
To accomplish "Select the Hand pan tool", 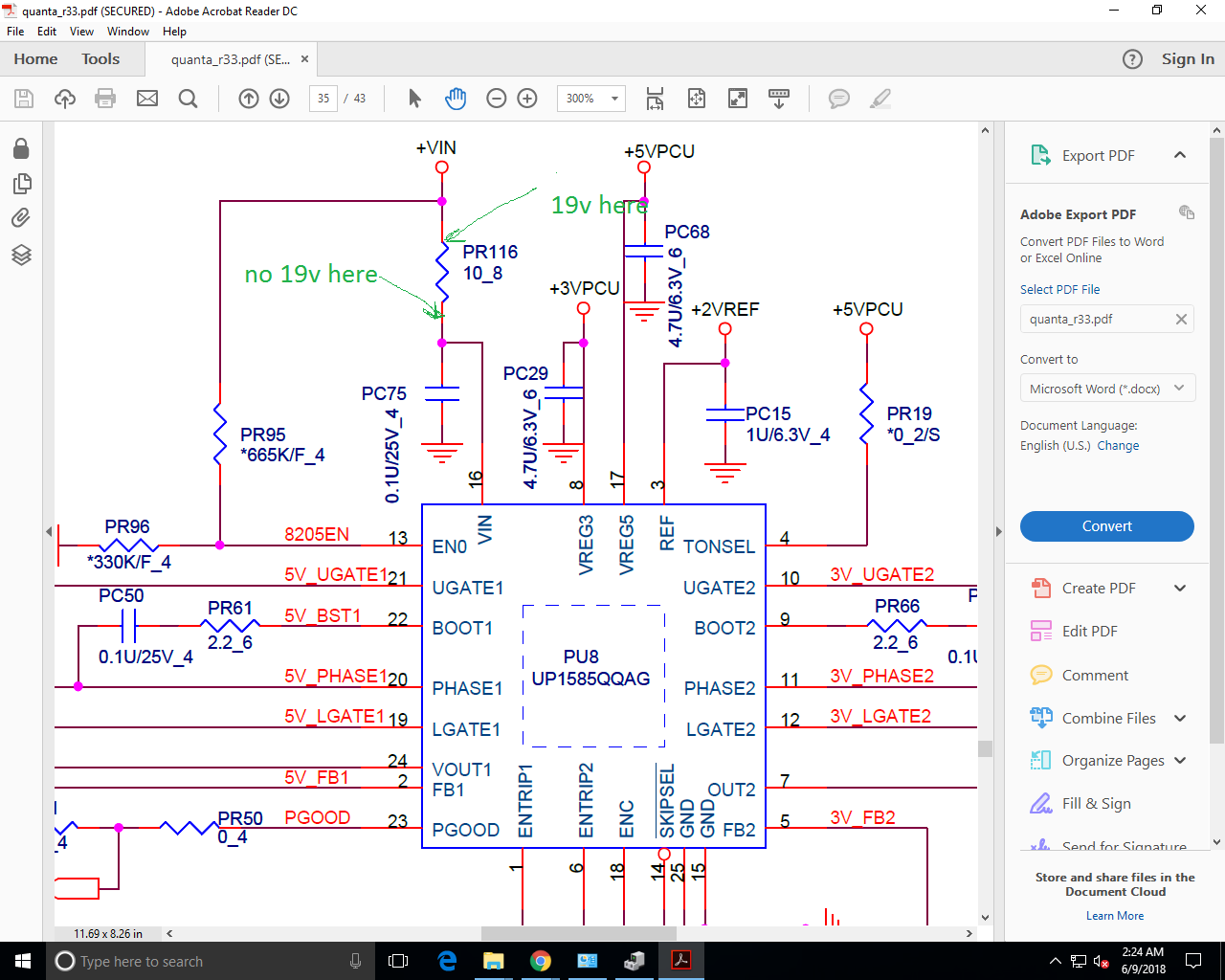I will 456,99.
